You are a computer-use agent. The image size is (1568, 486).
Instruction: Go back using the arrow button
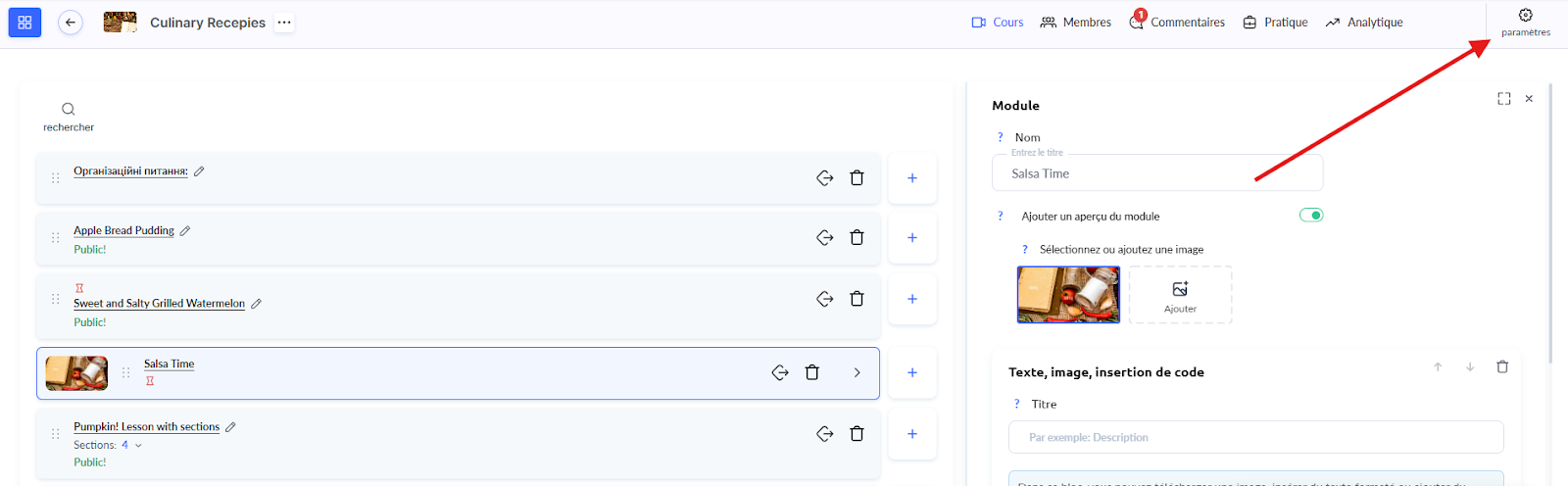pyautogui.click(x=71, y=23)
